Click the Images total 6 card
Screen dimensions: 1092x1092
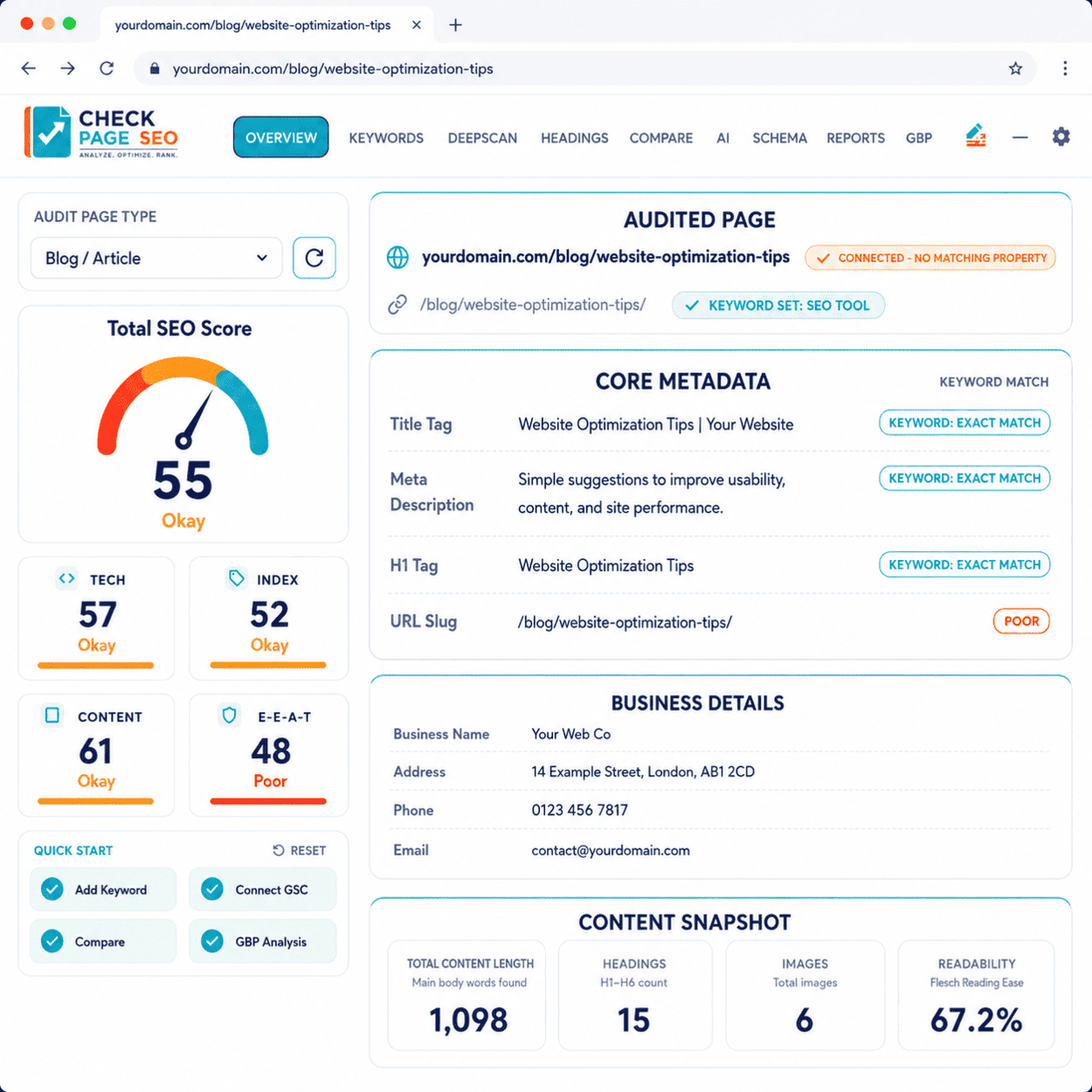pyautogui.click(x=805, y=995)
